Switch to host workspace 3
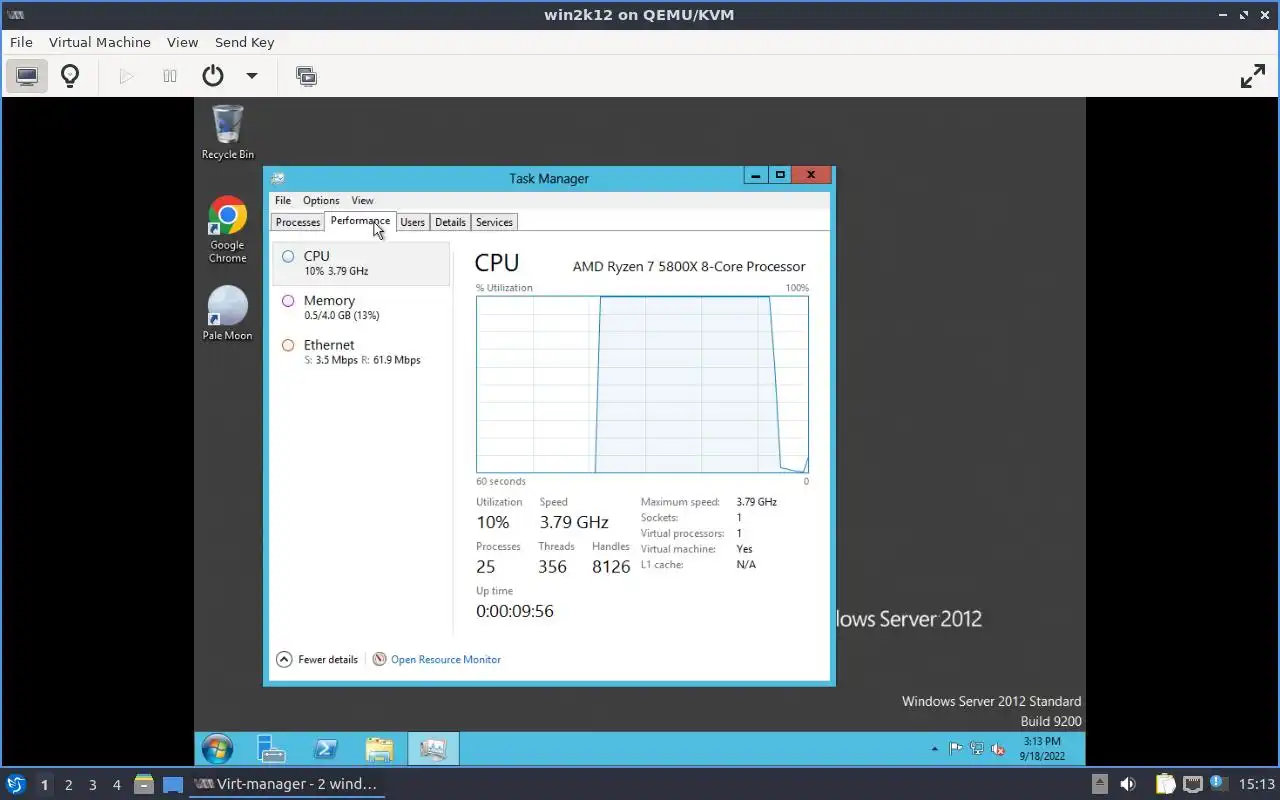1280x800 pixels. [x=92, y=785]
